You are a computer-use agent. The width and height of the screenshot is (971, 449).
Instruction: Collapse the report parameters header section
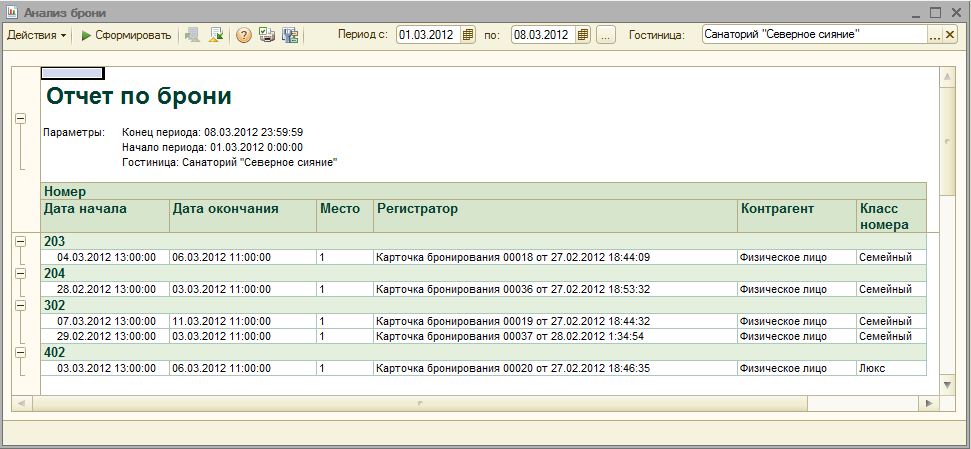20,118
